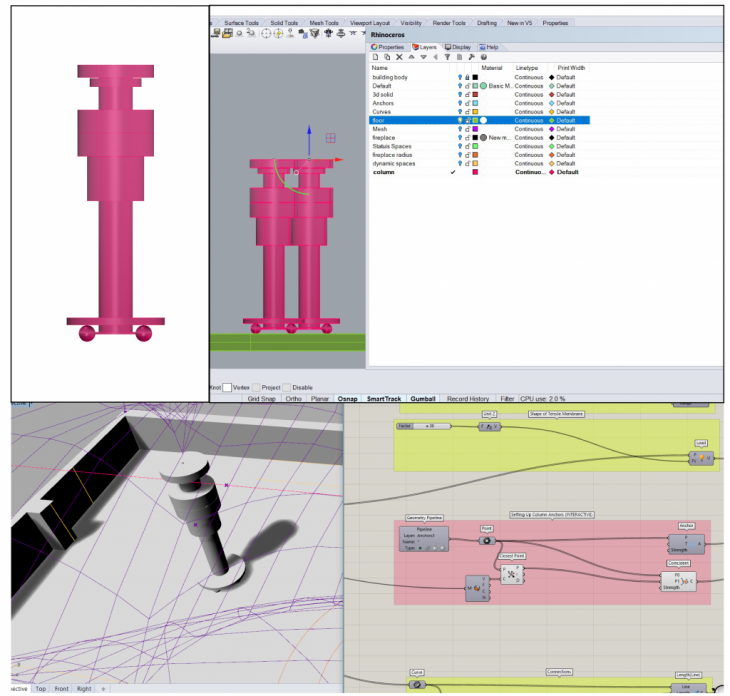Toggle visibility bulb of Mesh layer
Image resolution: width=730 pixels, height=696 pixels.
click(x=460, y=129)
